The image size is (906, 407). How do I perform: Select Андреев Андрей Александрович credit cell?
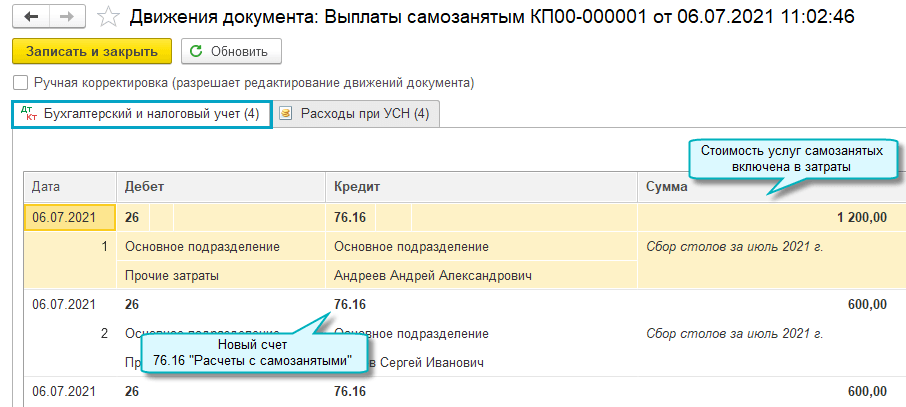coord(431,275)
